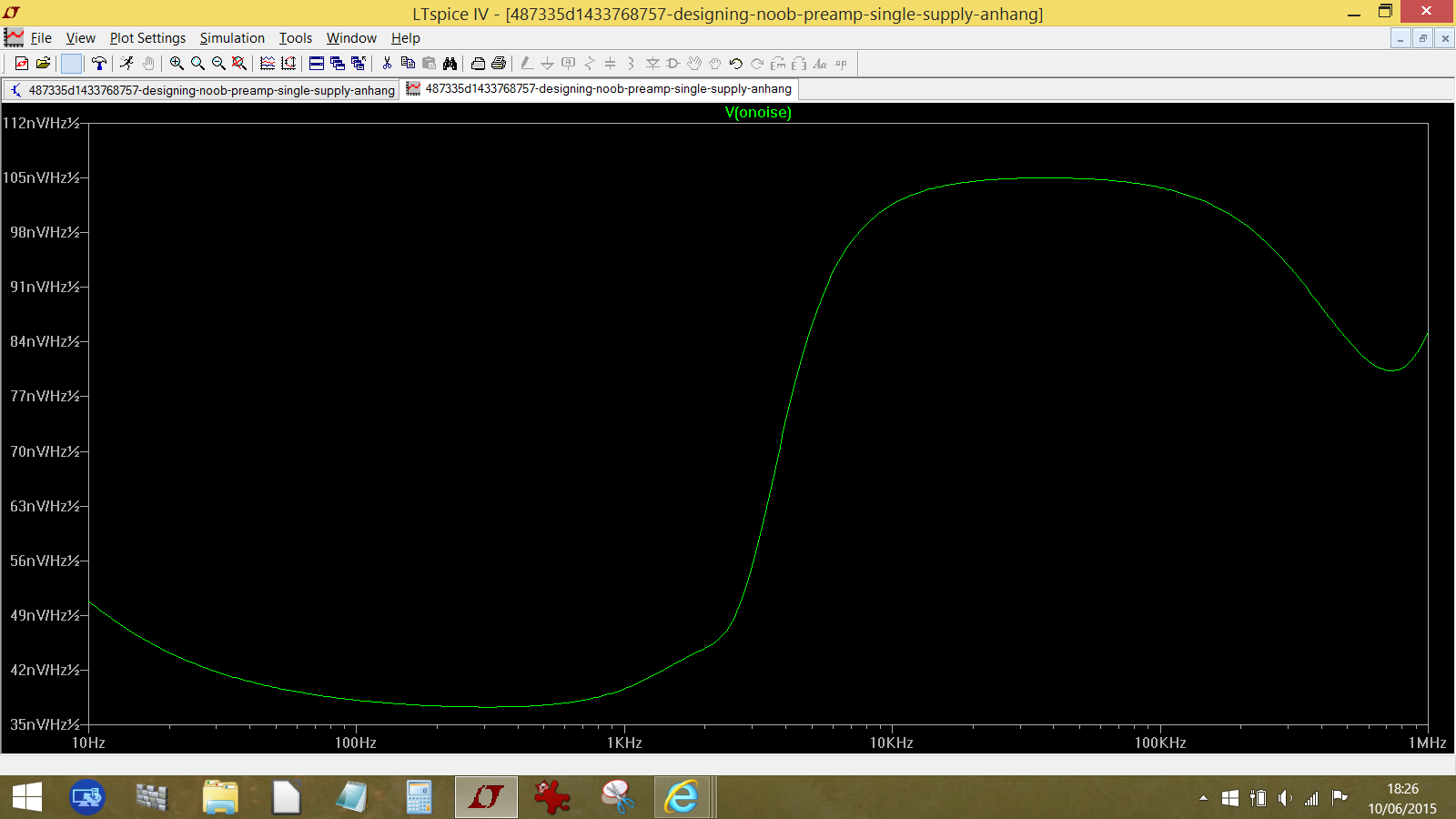Click the New Schematic toolbar icon
The image size is (1456, 819).
click(22, 64)
